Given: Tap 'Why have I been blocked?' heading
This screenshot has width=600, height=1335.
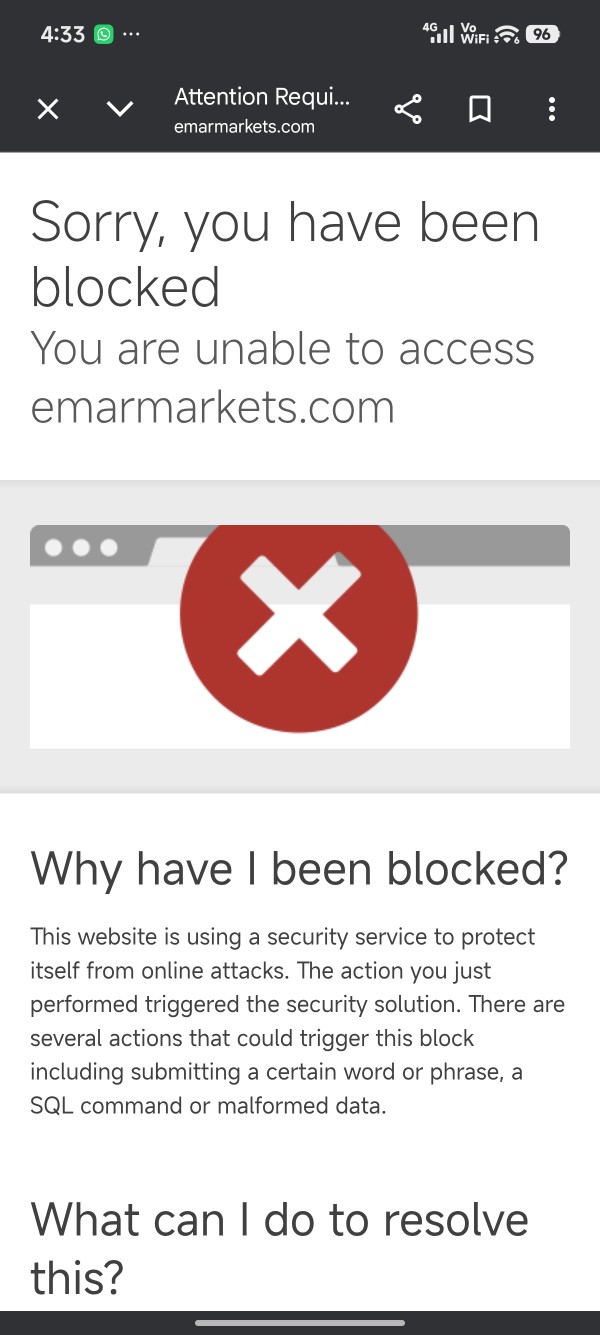Looking at the screenshot, I should [x=299, y=868].
